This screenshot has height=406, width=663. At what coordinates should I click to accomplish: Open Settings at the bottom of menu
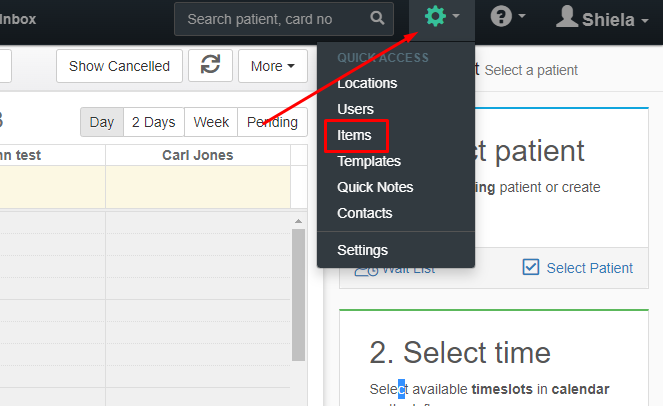click(x=362, y=250)
